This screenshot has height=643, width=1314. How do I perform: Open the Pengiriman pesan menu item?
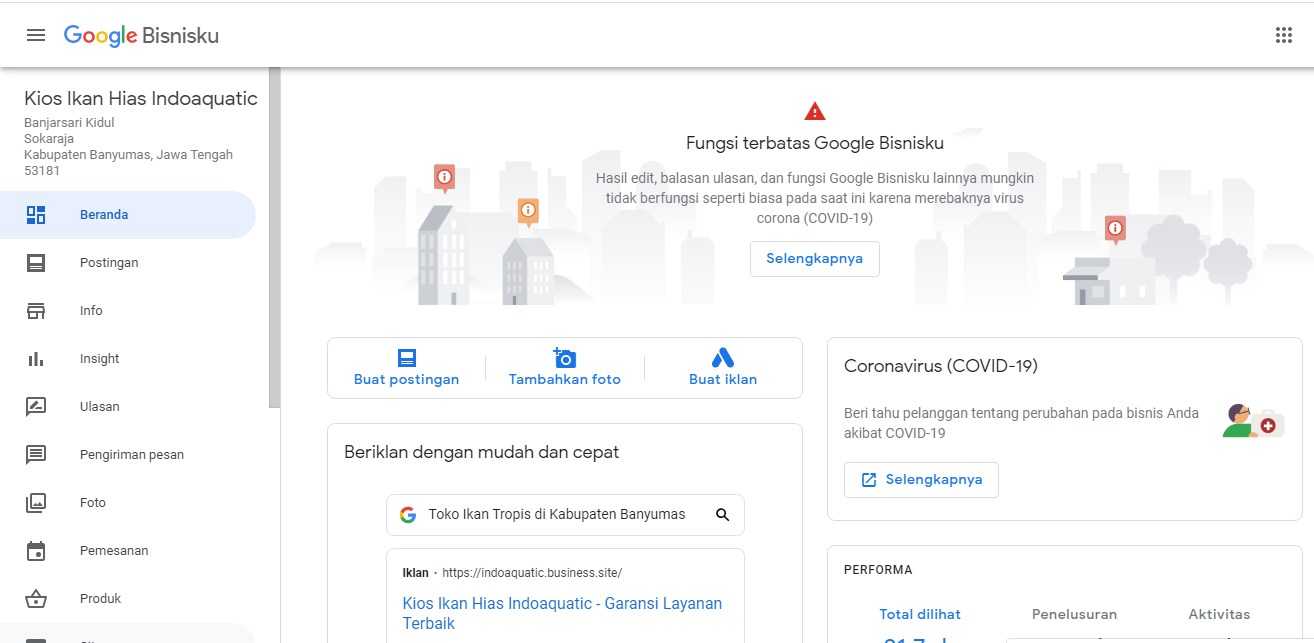tap(128, 455)
